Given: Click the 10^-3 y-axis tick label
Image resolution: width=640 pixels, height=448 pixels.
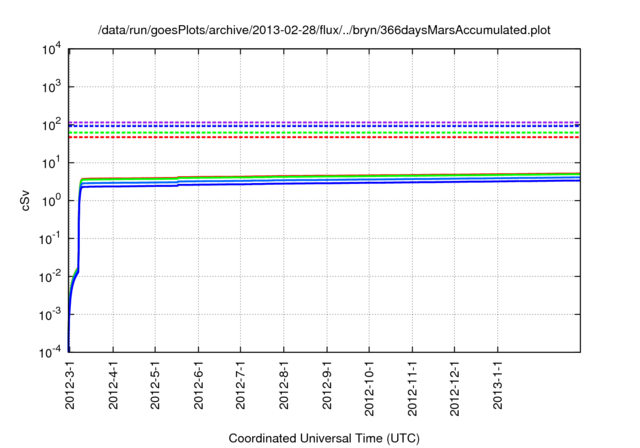Looking at the screenshot, I should pos(50,315).
